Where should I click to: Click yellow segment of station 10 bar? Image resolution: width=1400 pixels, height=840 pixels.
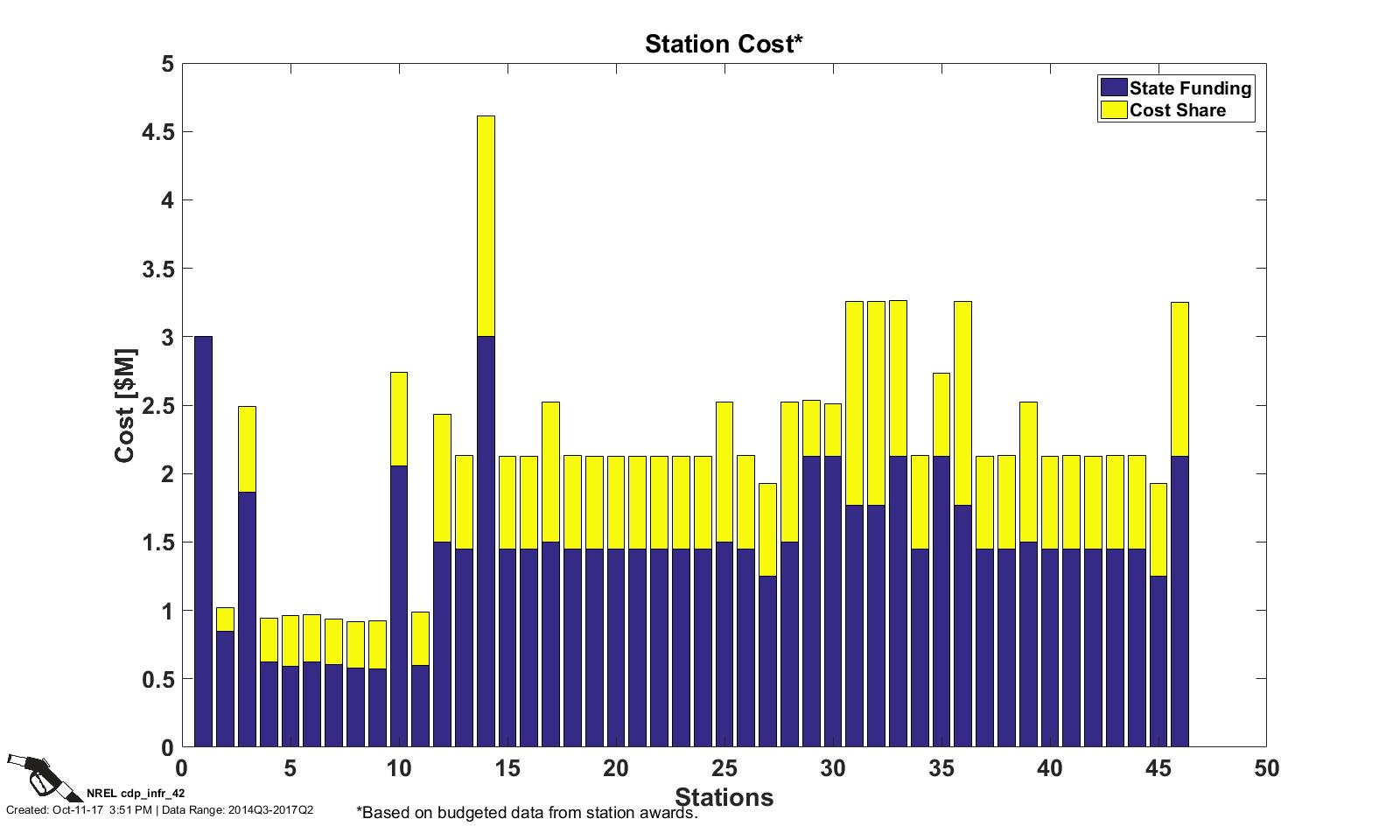pos(399,418)
